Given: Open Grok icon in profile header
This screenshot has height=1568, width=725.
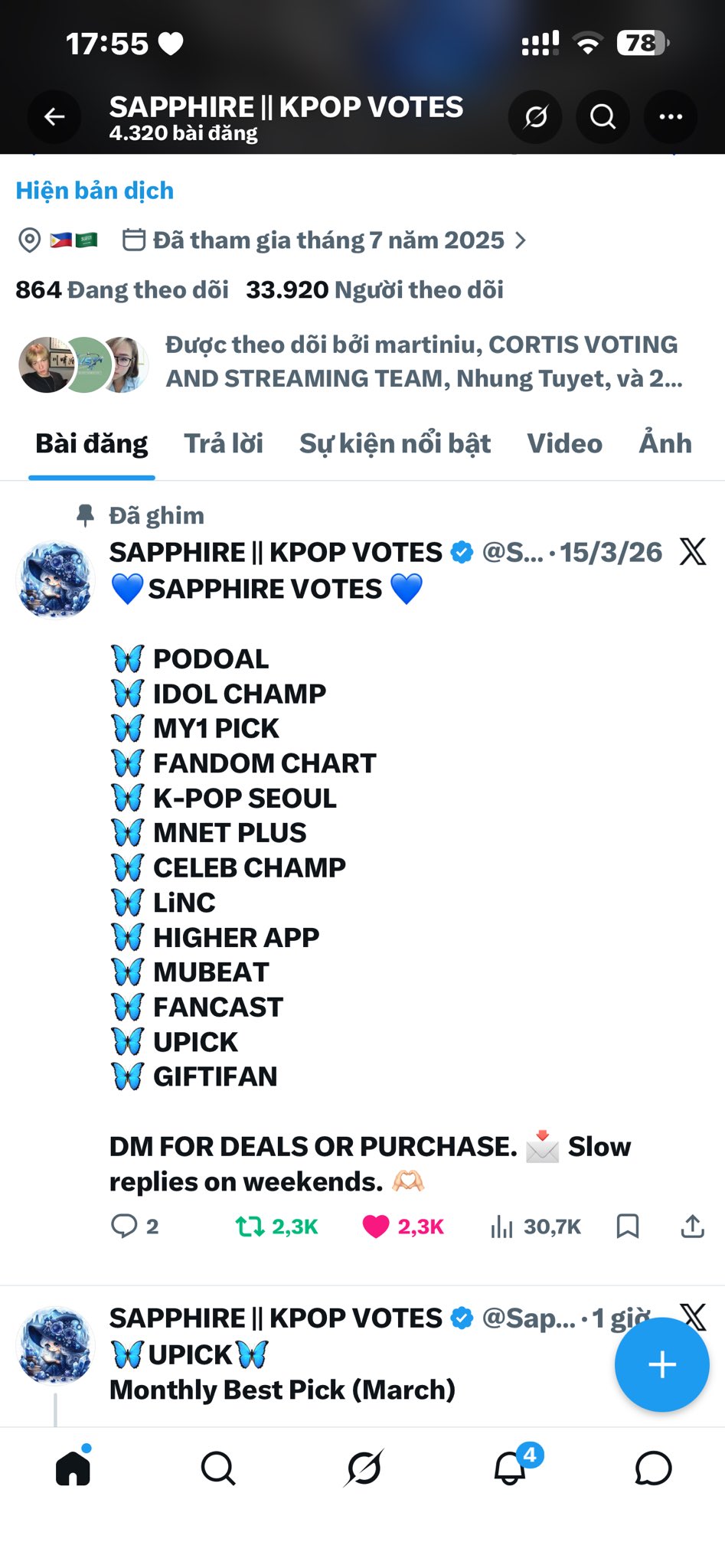Looking at the screenshot, I should (535, 117).
